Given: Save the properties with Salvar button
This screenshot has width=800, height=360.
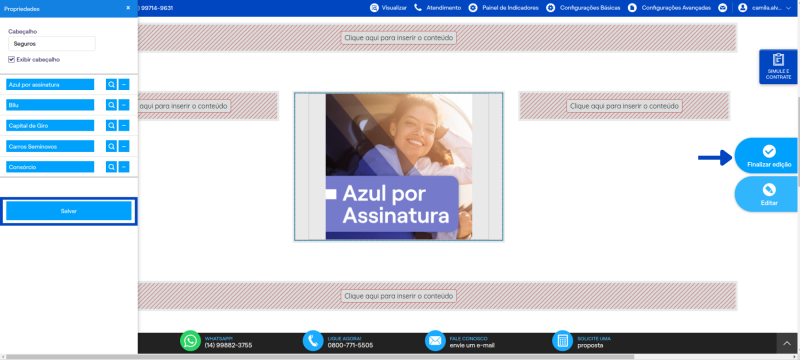Looking at the screenshot, I should [x=68, y=211].
